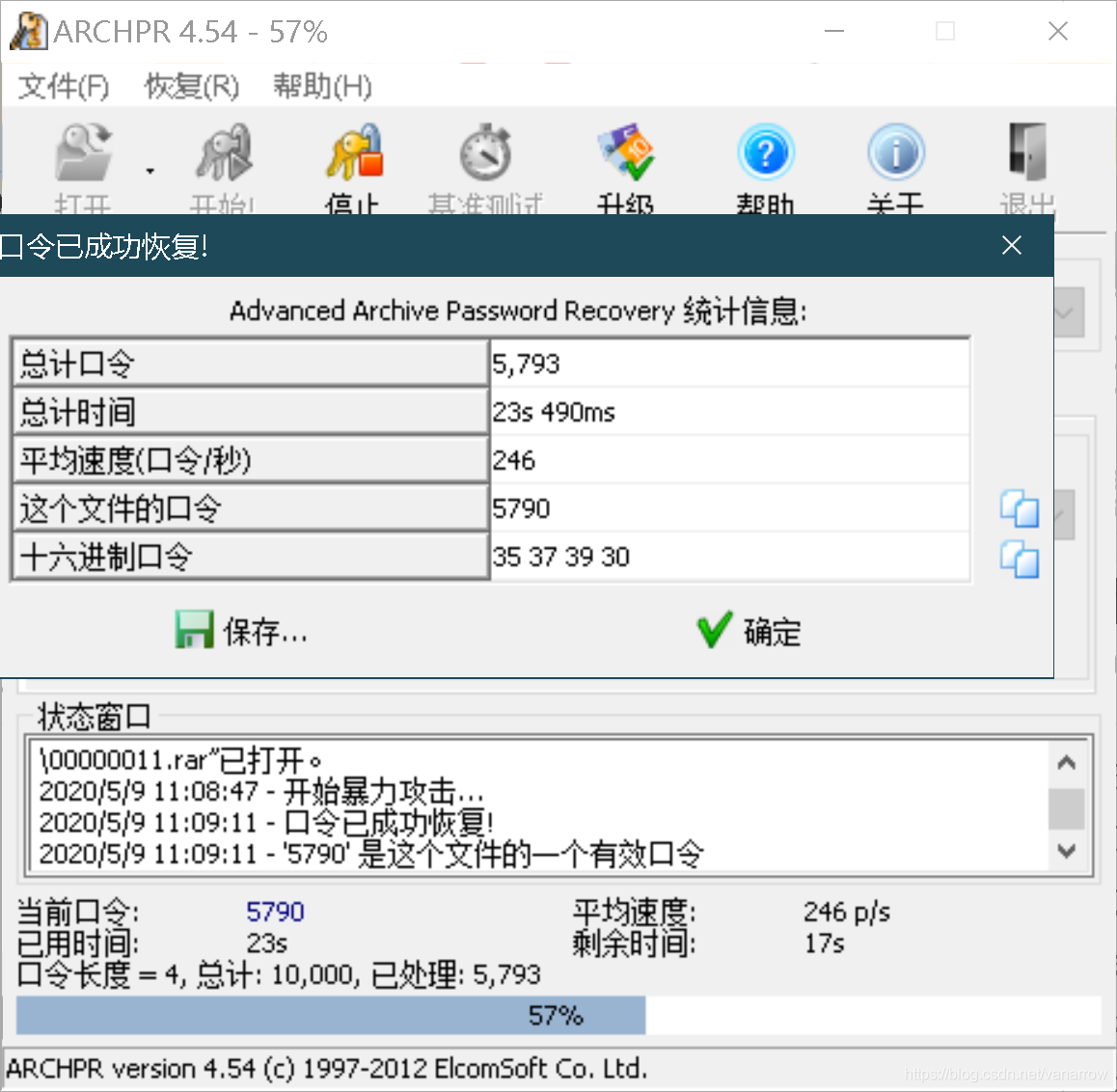Screen dimensions: 1117x1092
Task: Run the Benchmark (基准测试) stopwatch icon
Action: point(485,152)
